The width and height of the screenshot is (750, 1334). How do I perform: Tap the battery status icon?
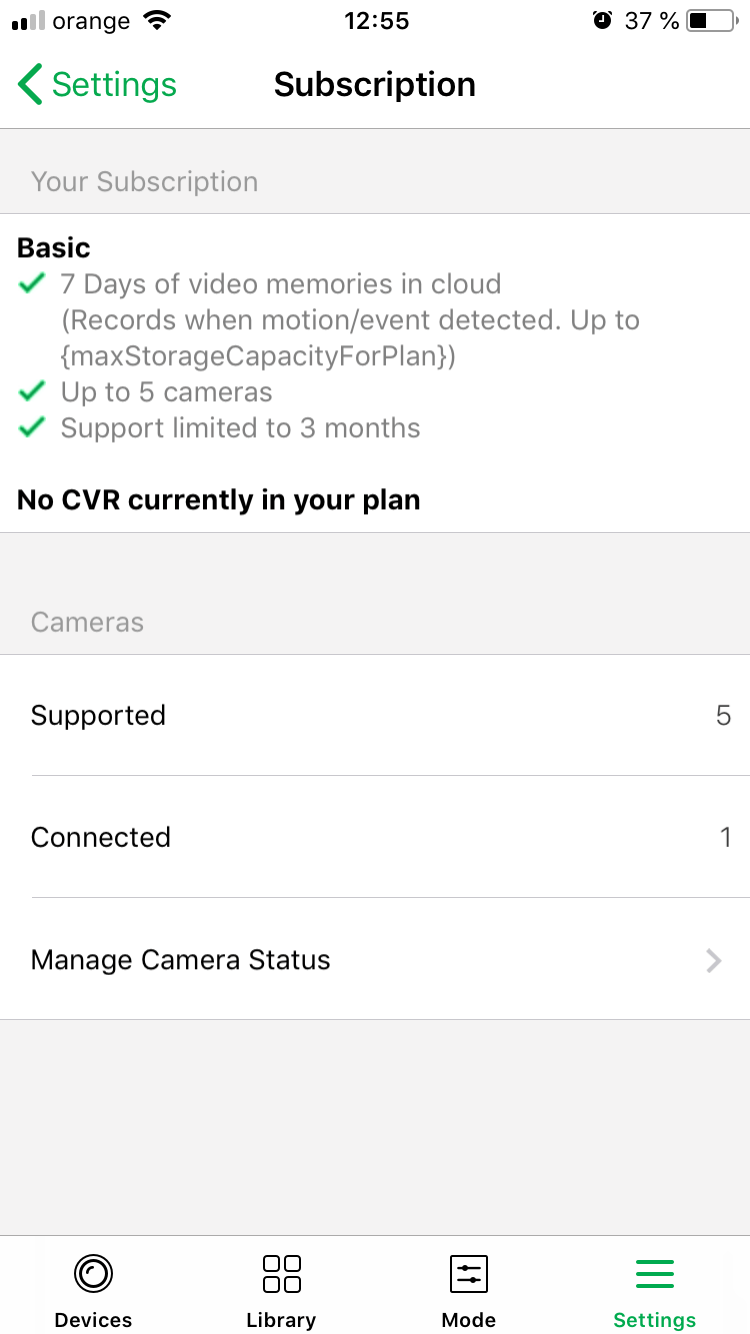(x=711, y=20)
